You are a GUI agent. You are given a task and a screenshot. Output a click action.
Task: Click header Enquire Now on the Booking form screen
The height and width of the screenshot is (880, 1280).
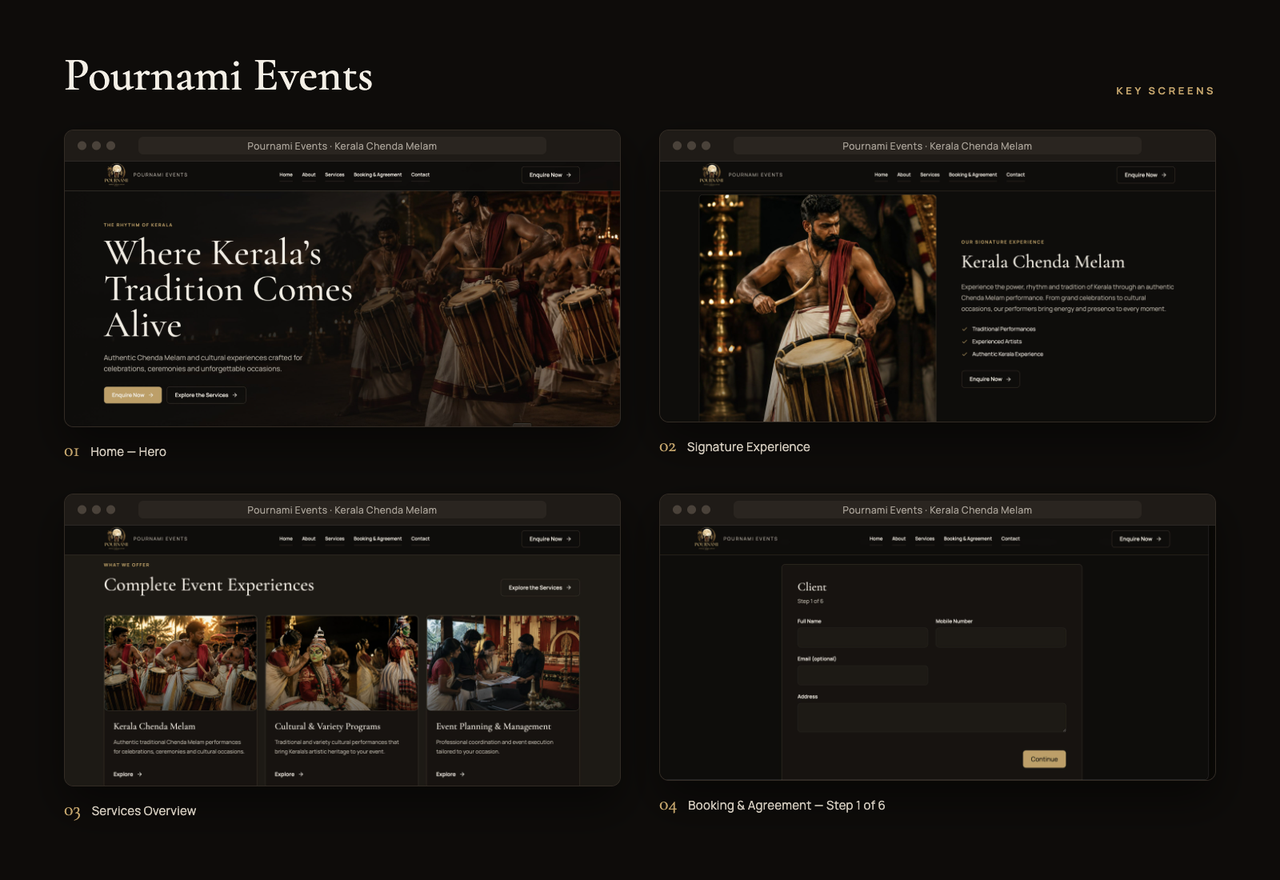(1140, 539)
